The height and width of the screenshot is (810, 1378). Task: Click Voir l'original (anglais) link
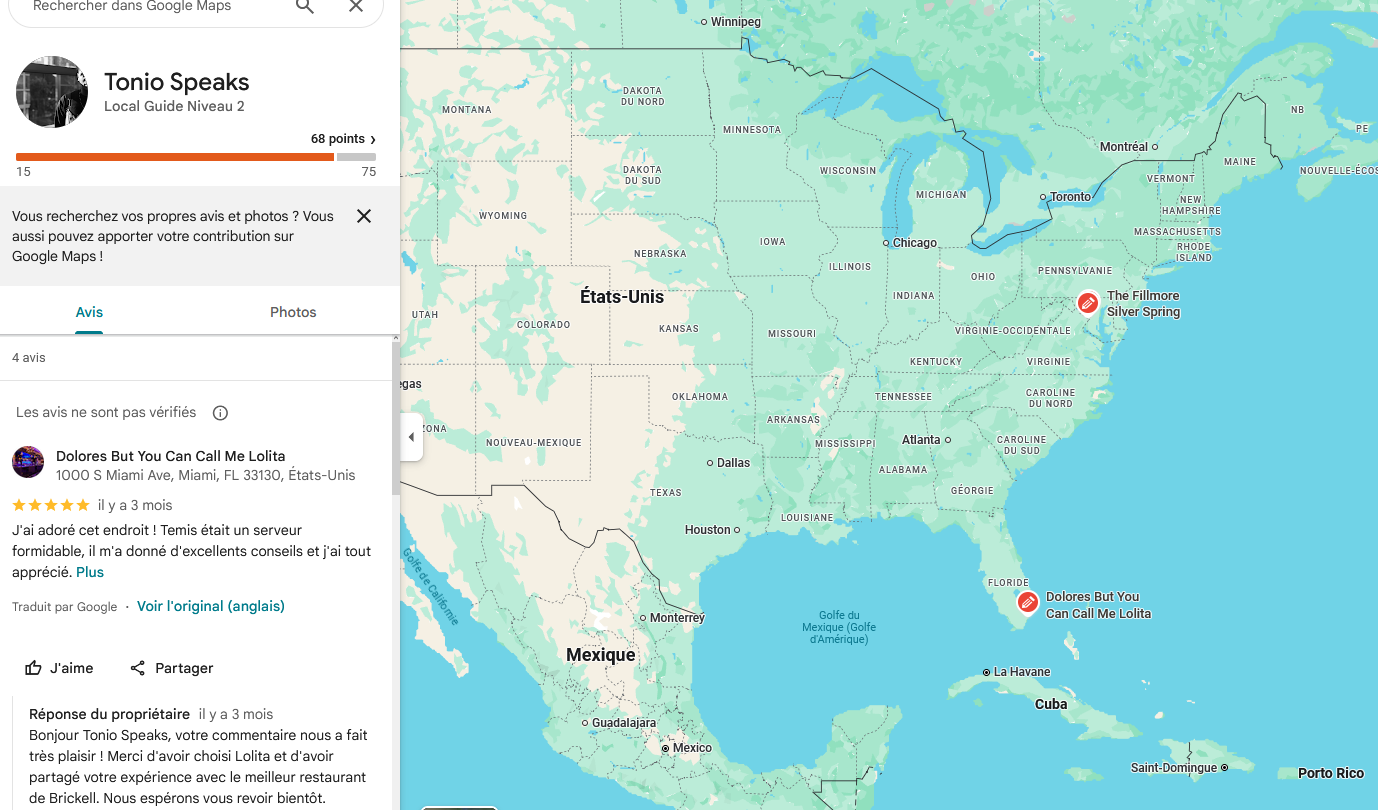(211, 606)
